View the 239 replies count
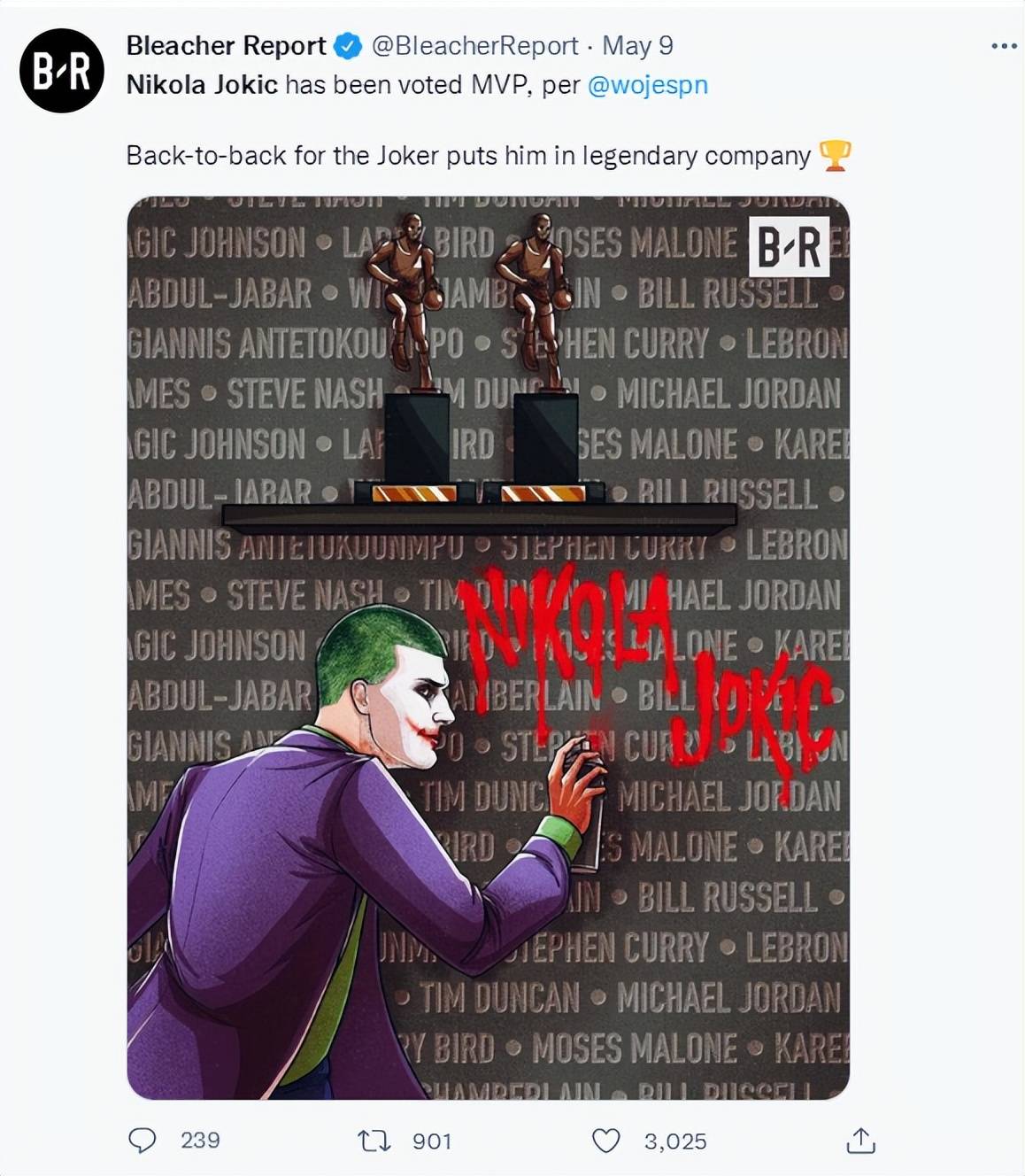The height and width of the screenshot is (1176, 1025). click(200, 1140)
